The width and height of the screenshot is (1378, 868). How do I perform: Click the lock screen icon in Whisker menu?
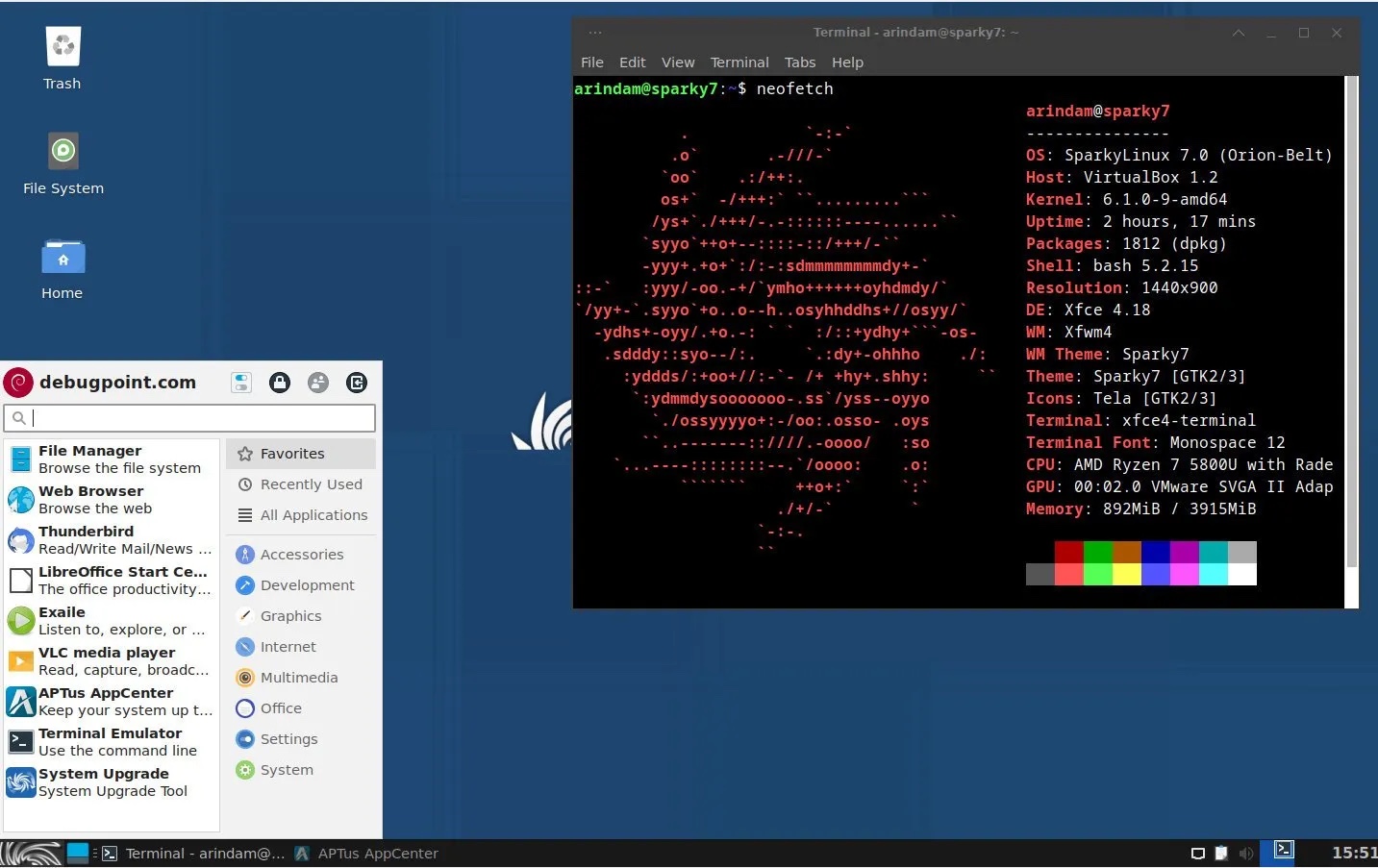coord(279,382)
